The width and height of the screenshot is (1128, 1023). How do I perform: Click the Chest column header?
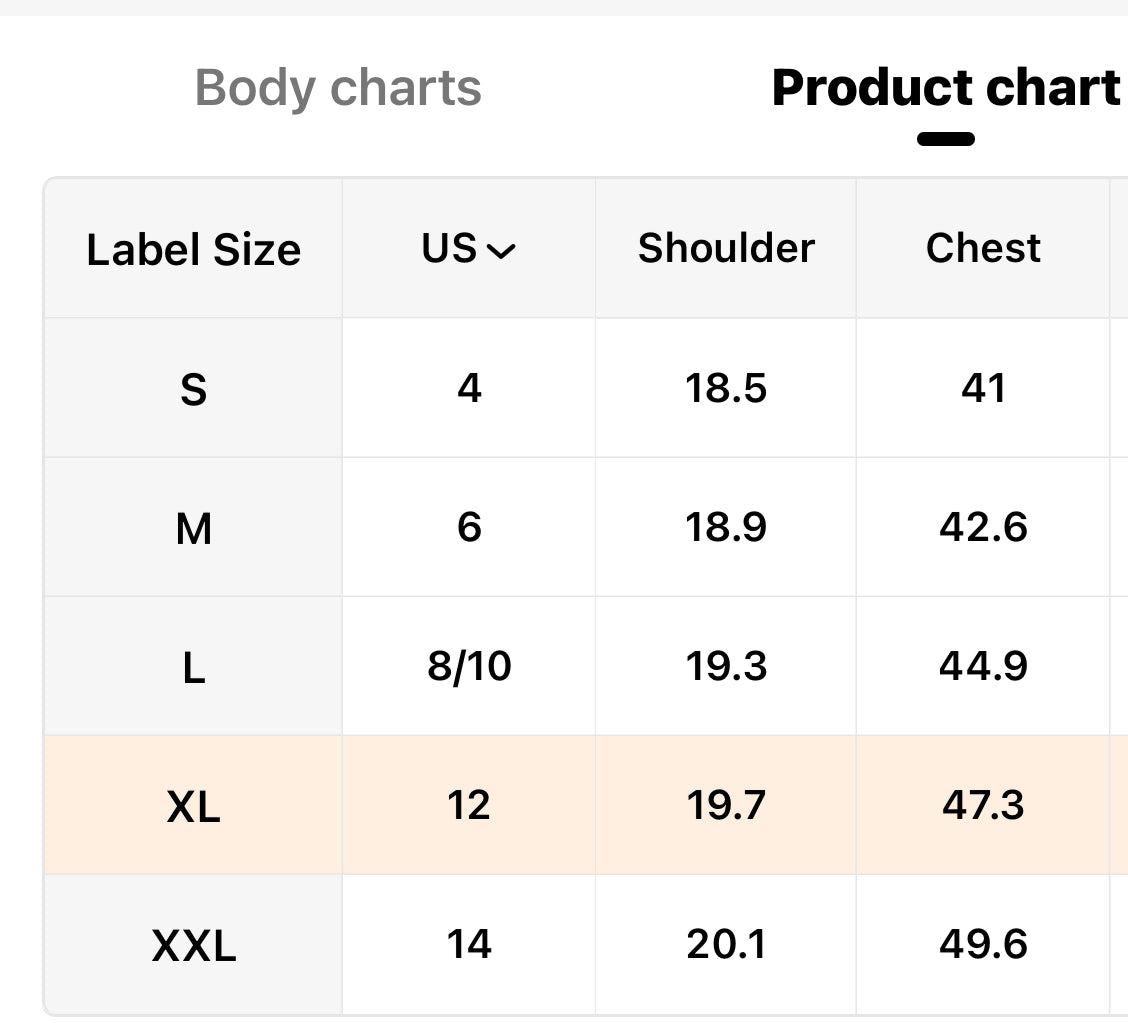[983, 248]
